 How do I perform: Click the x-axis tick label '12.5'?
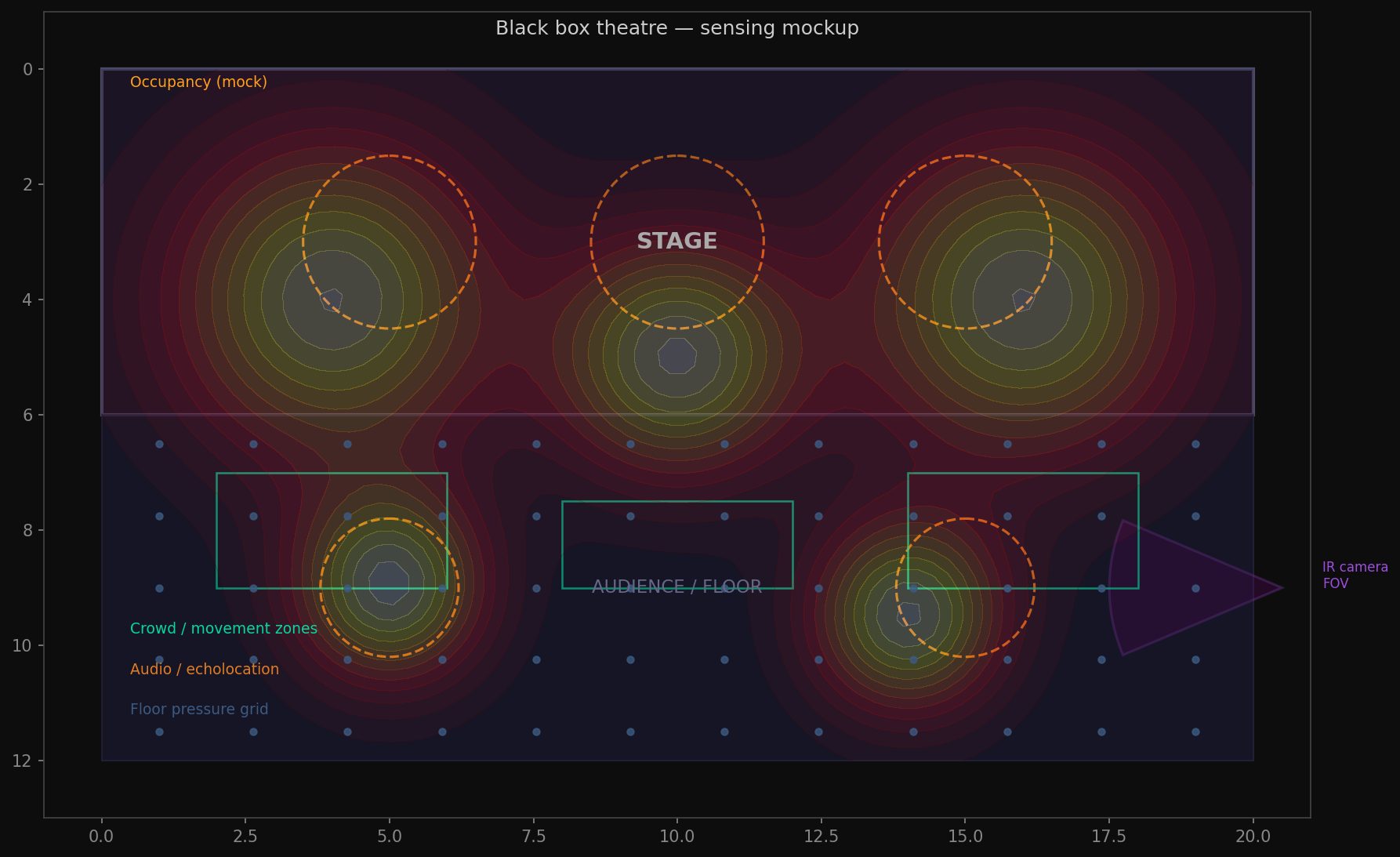click(822, 837)
